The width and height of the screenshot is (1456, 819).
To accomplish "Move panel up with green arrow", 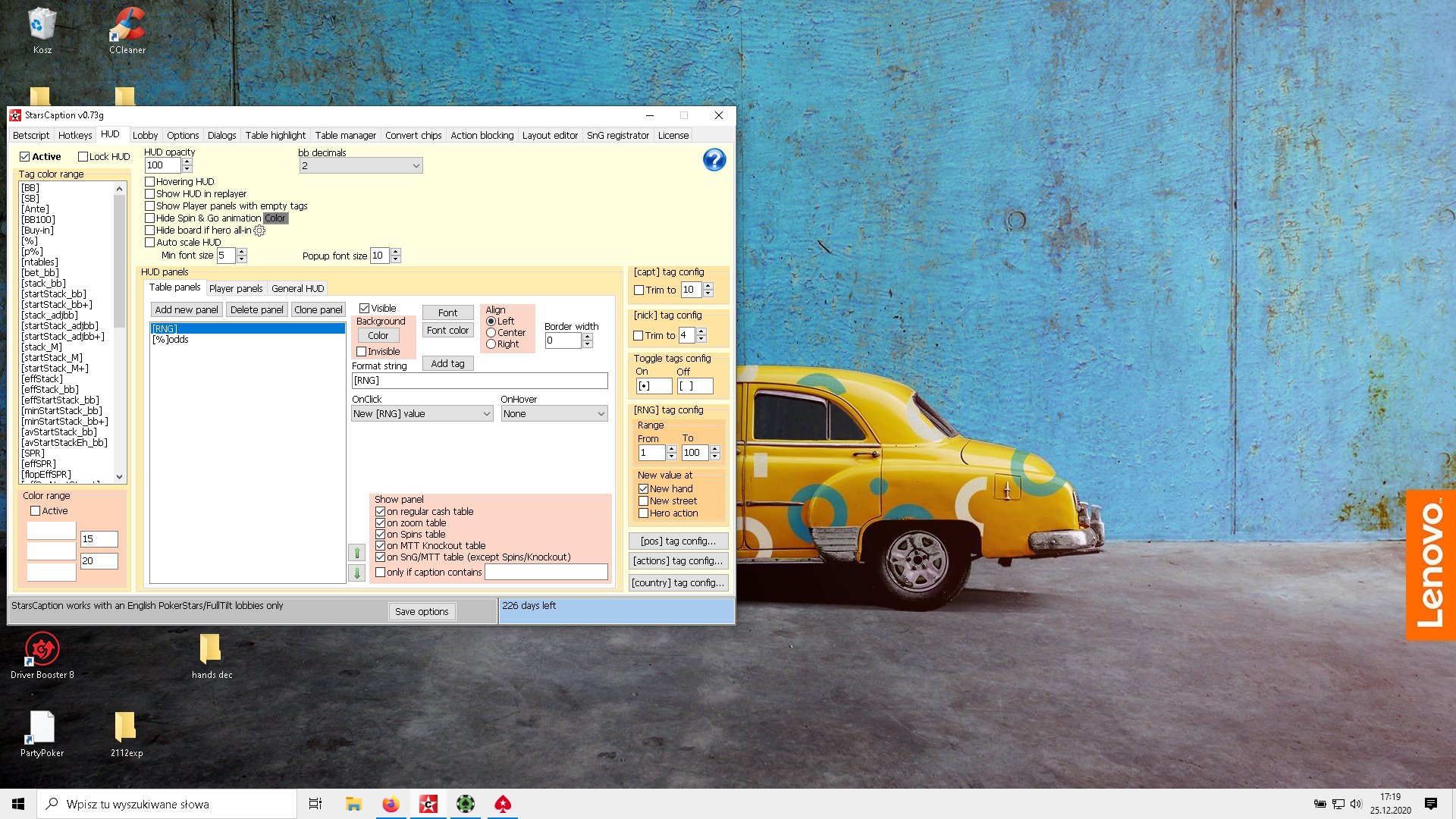I will pyautogui.click(x=356, y=553).
